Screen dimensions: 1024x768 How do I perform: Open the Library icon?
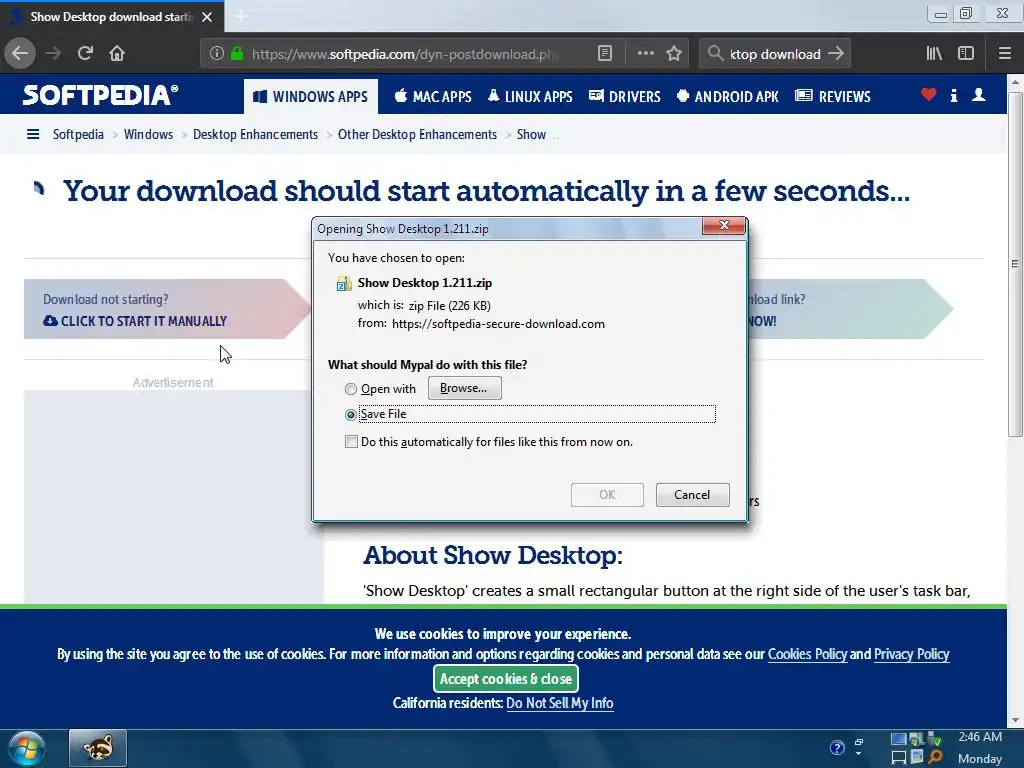934,54
